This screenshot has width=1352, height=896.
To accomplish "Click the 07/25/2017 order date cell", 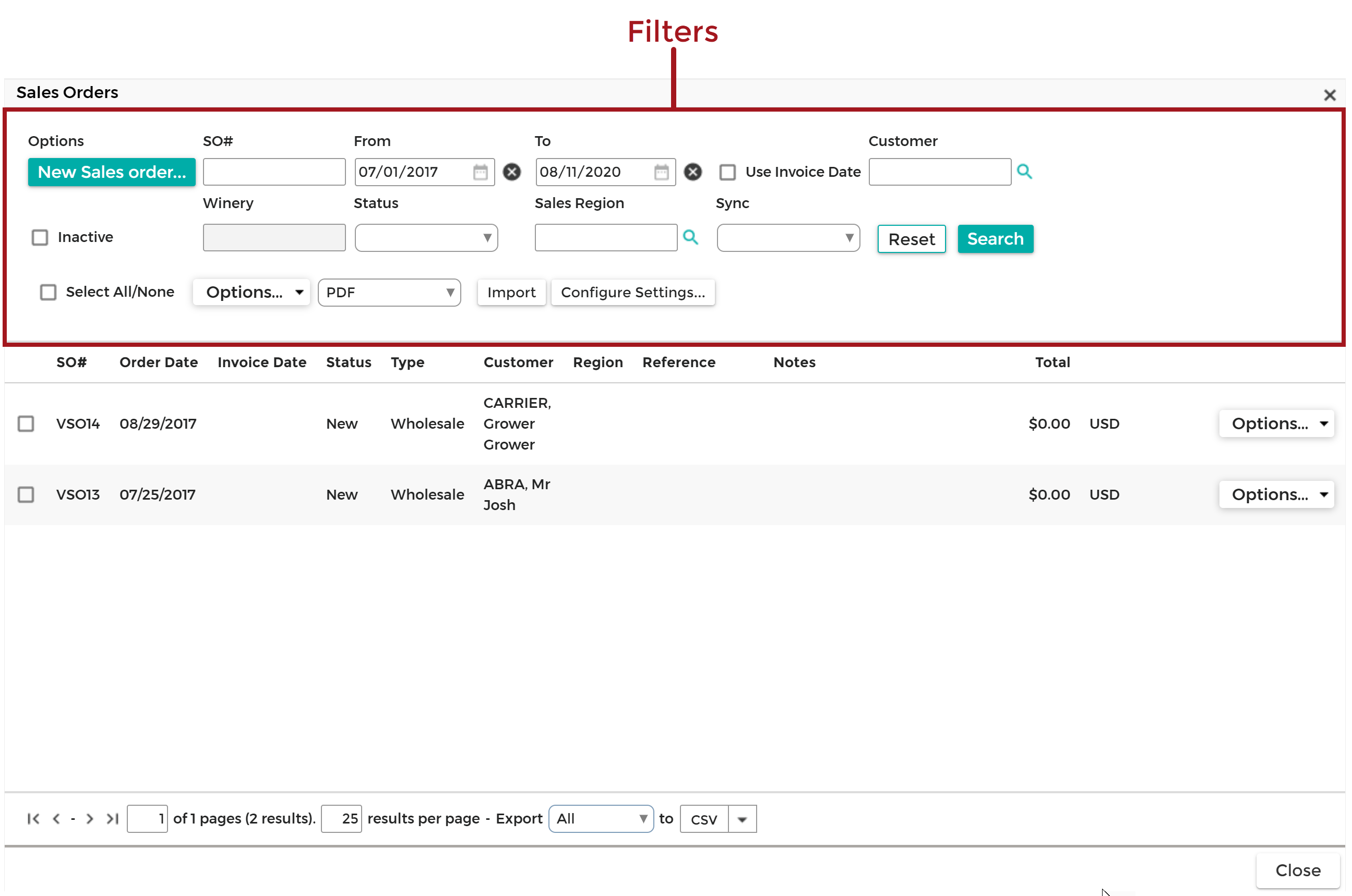I will point(158,496).
